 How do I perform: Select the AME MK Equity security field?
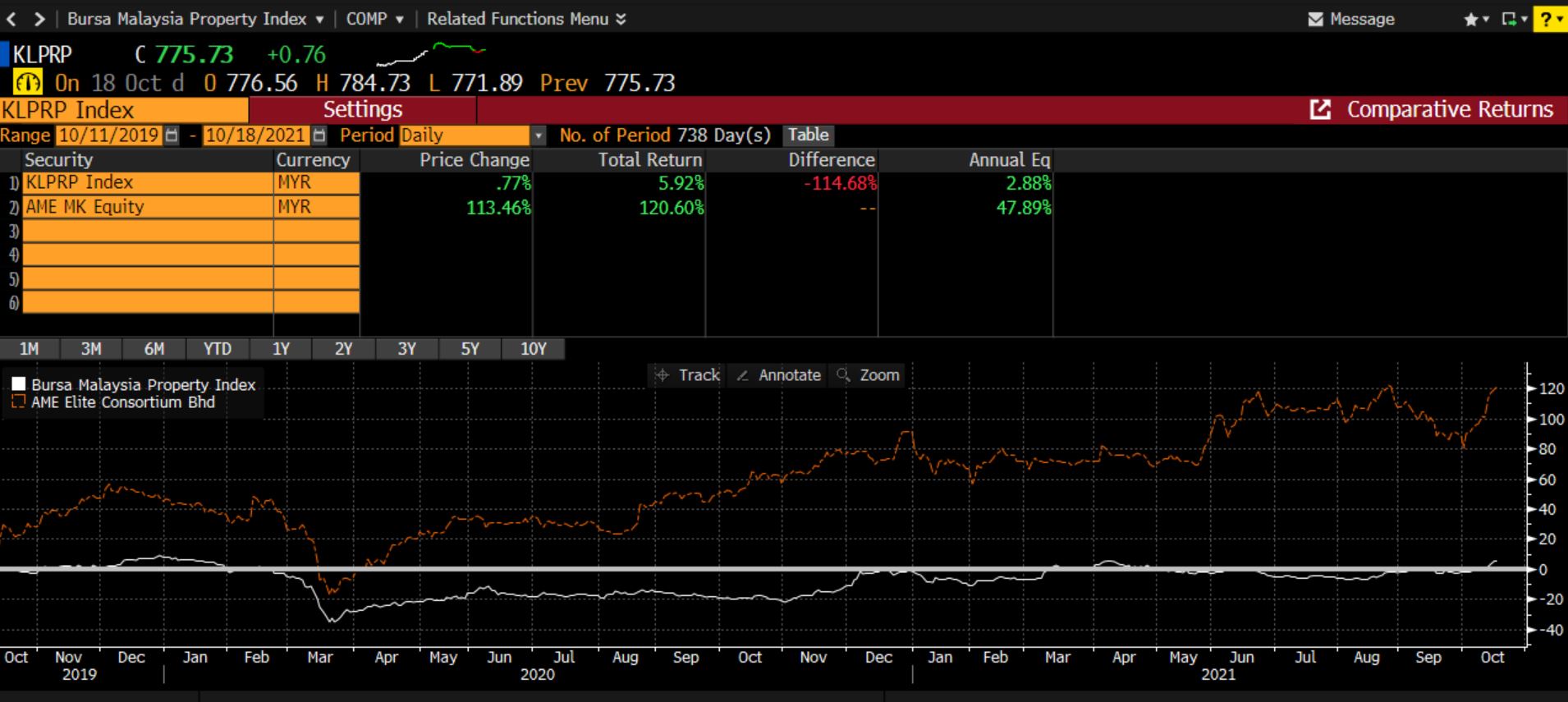coord(148,207)
